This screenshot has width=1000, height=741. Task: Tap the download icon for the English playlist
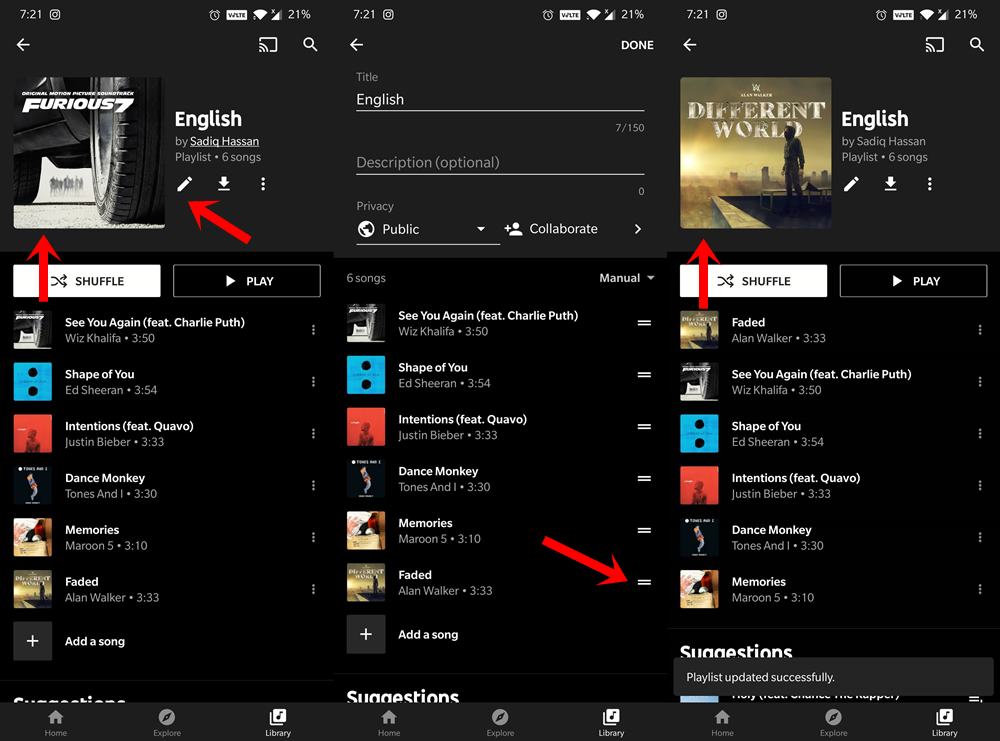point(224,184)
